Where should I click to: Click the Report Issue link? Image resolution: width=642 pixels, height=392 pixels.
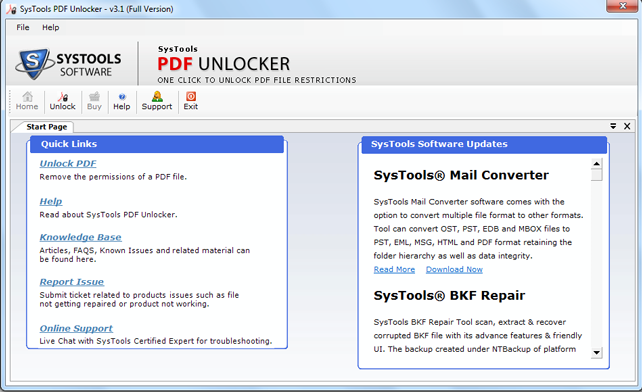coord(72,282)
